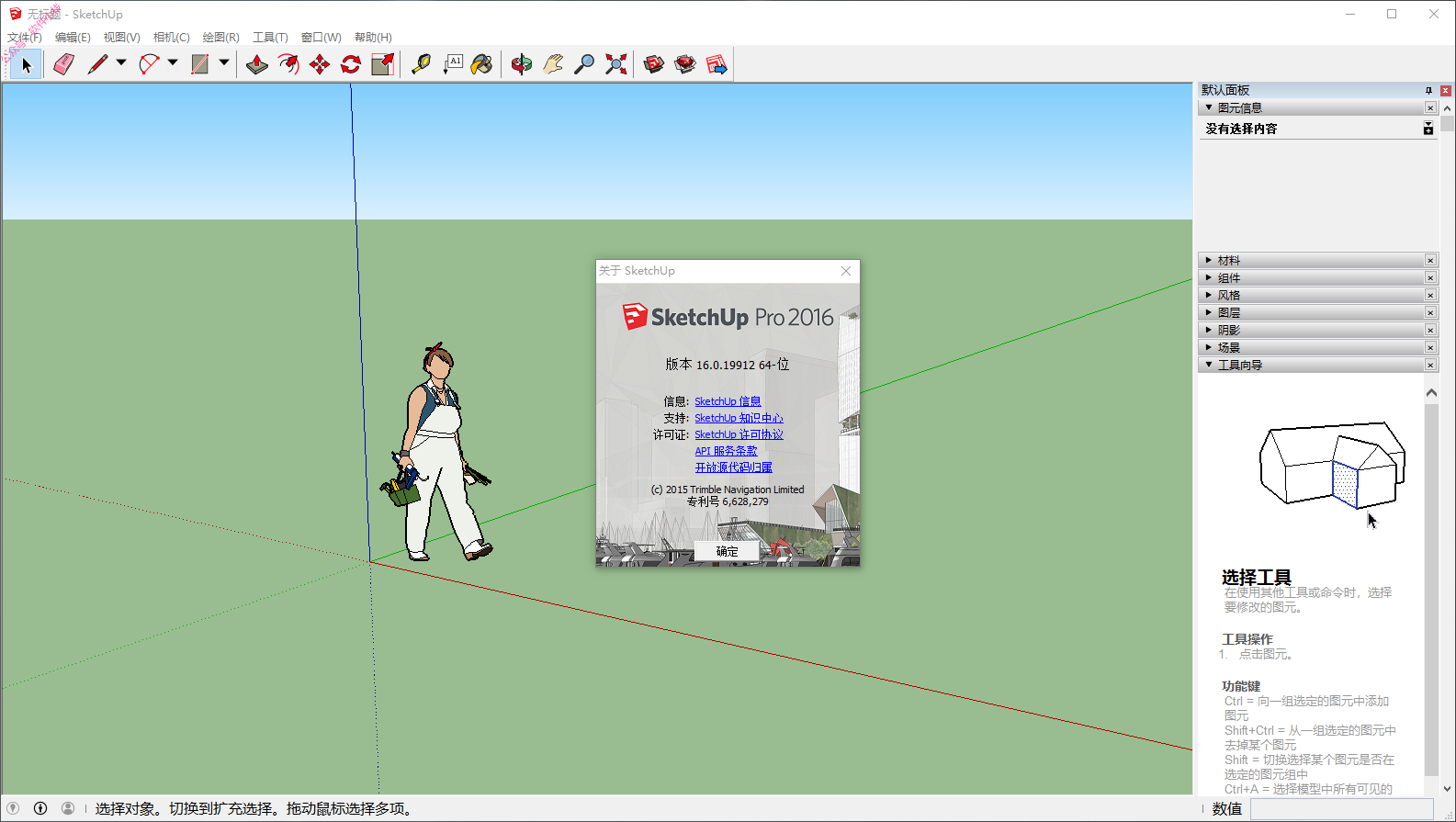Click the sign-in user status icon
The height and width of the screenshot is (822, 1456).
point(68,808)
